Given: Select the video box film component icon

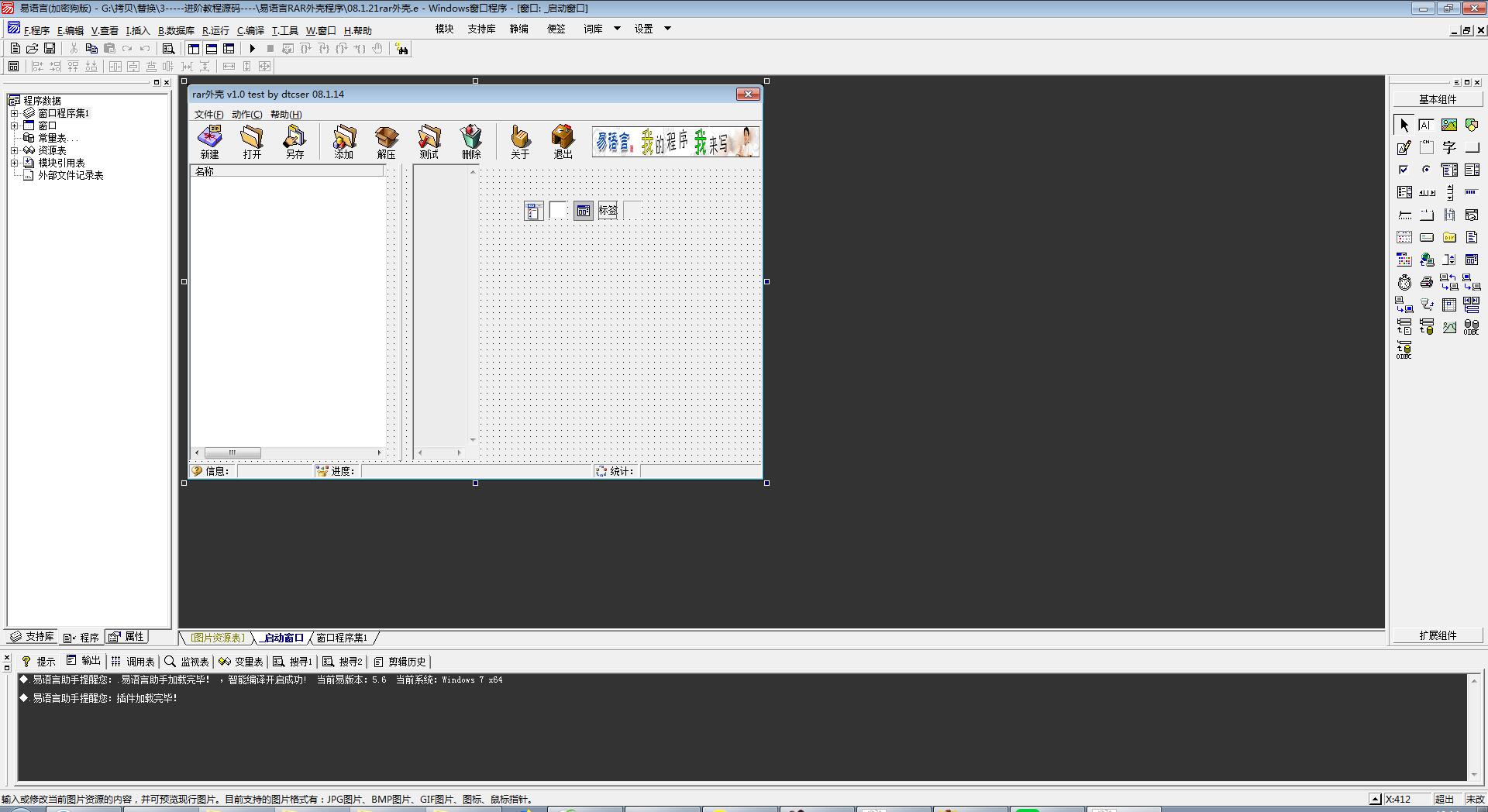Looking at the screenshot, I should 1449,215.
